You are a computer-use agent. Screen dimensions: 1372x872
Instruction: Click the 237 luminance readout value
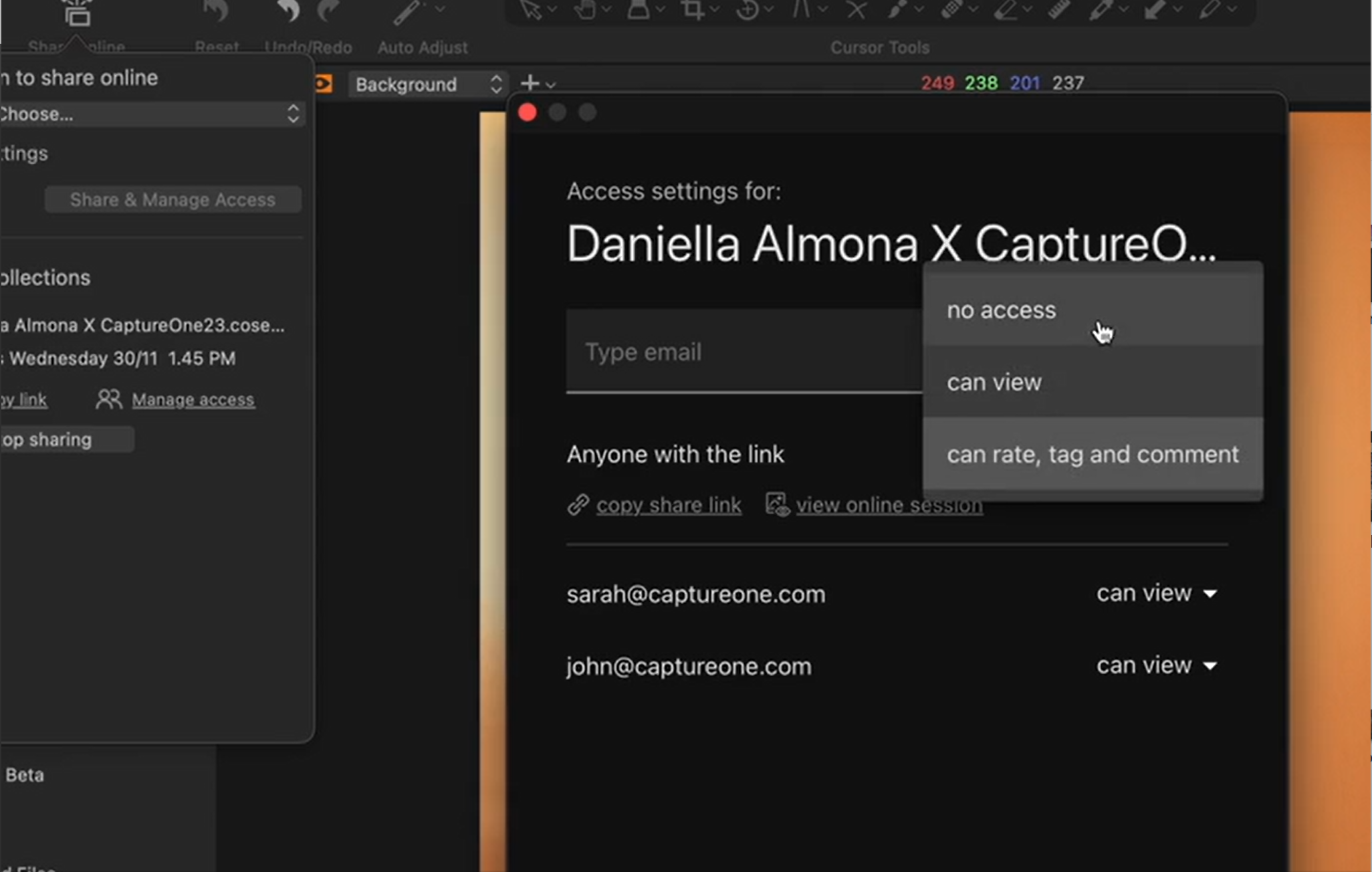point(1068,83)
